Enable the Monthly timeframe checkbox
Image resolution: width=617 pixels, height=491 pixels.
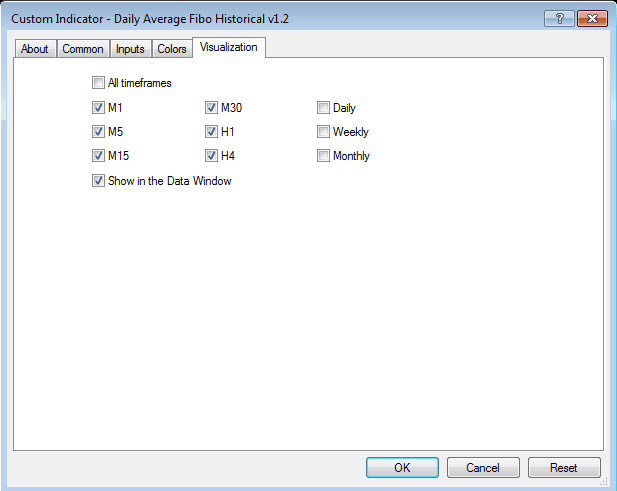click(x=323, y=156)
